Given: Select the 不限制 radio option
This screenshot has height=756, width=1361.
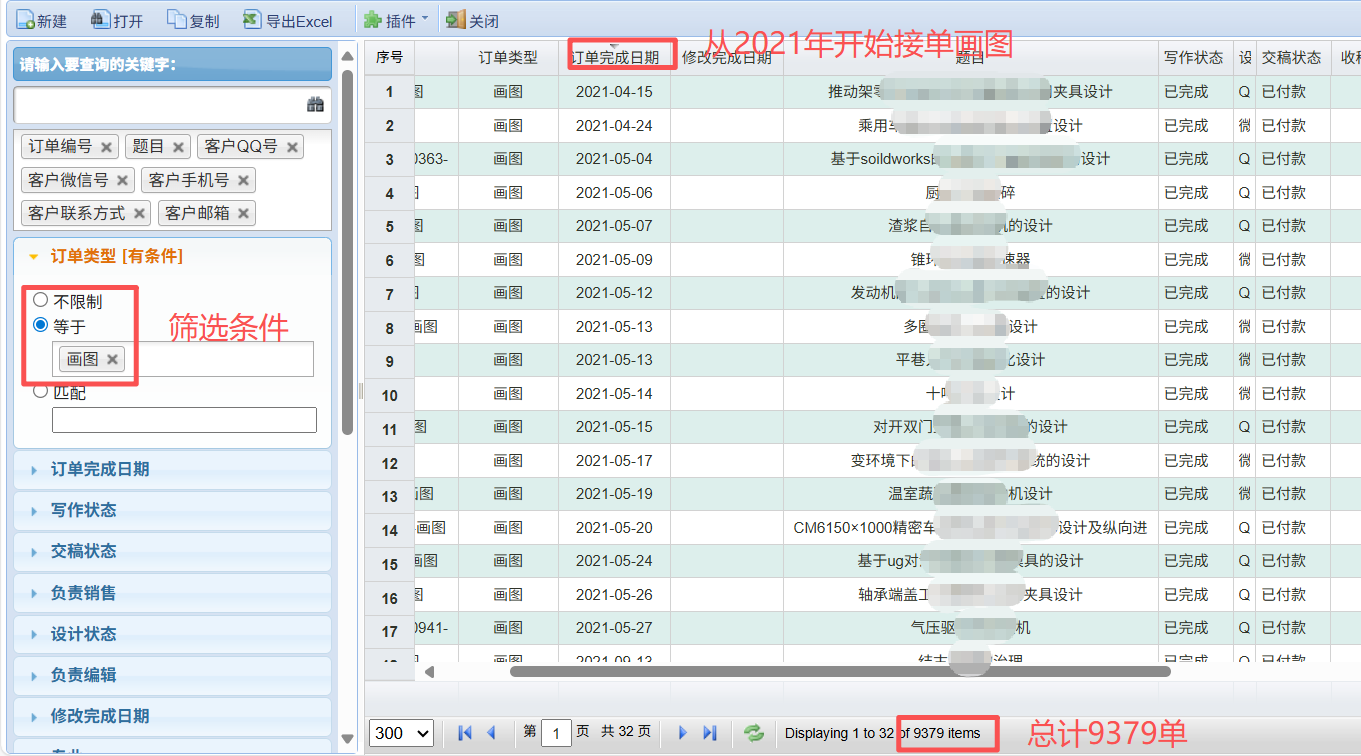Looking at the screenshot, I should pyautogui.click(x=41, y=300).
